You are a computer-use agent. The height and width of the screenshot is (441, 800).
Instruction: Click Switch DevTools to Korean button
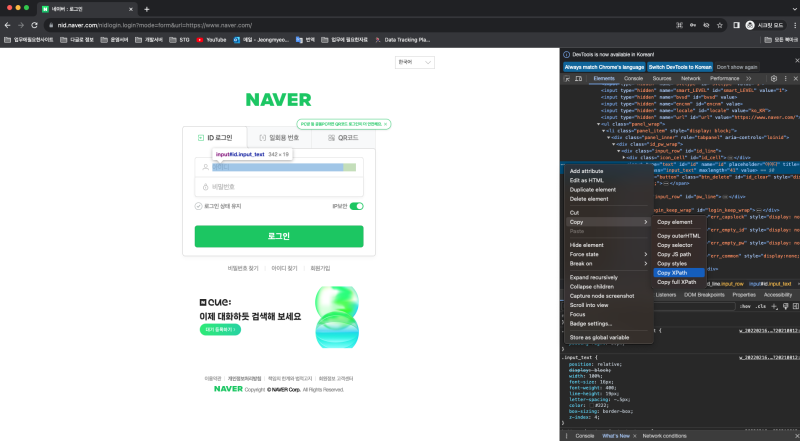pos(680,67)
